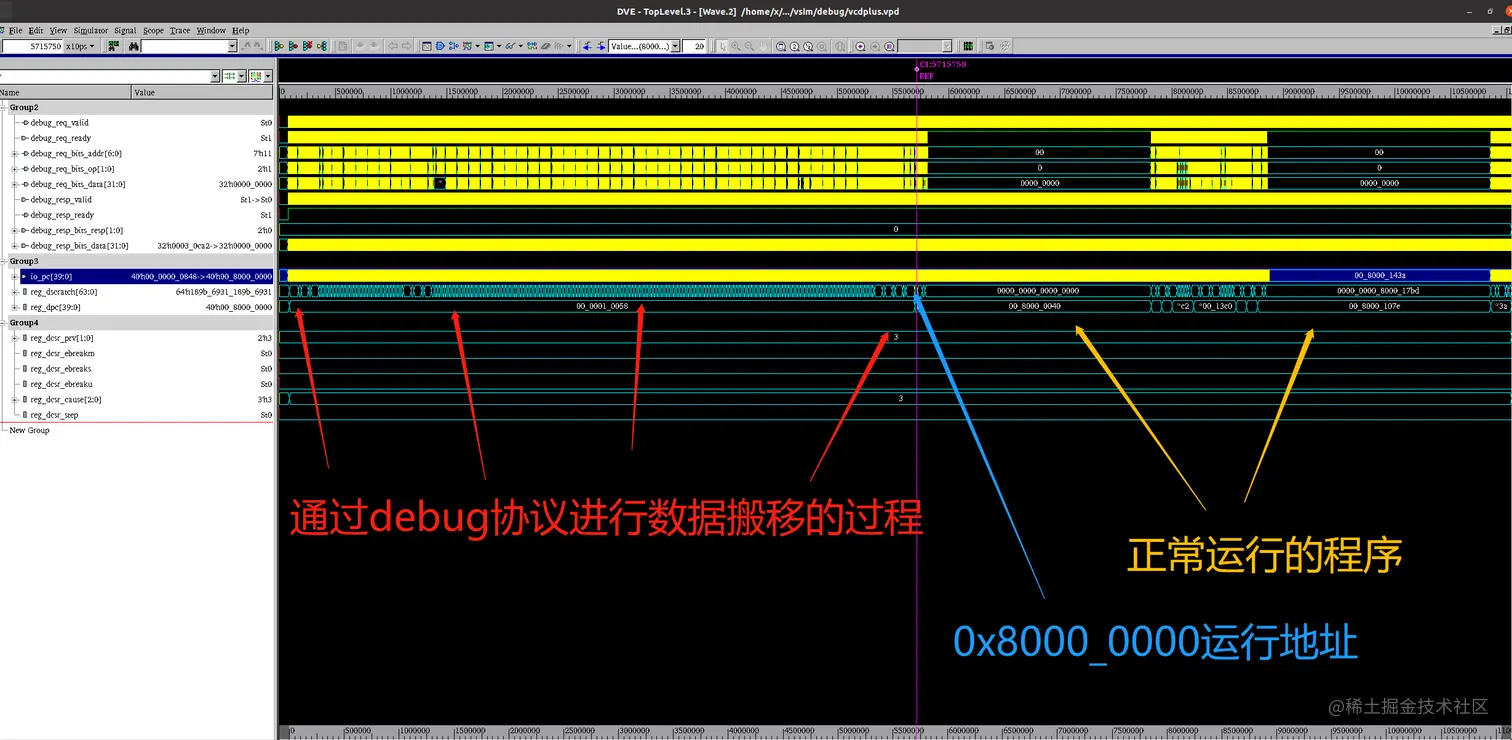Click the blue next-edge arrow icon
The width and height of the screenshot is (1512, 740).
click(601, 46)
